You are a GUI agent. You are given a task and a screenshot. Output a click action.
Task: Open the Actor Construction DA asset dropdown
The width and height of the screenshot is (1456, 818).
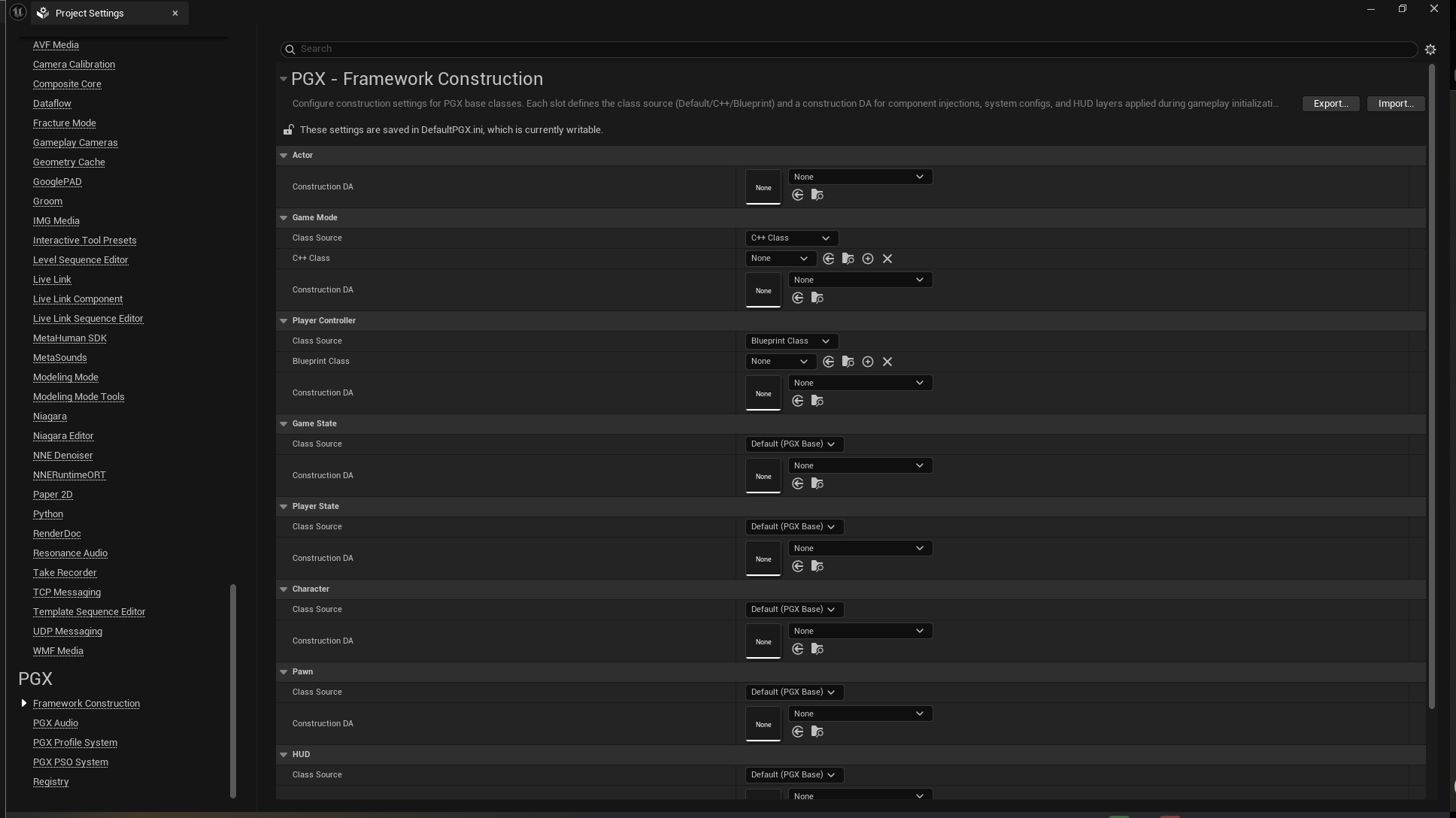pyautogui.click(x=860, y=177)
